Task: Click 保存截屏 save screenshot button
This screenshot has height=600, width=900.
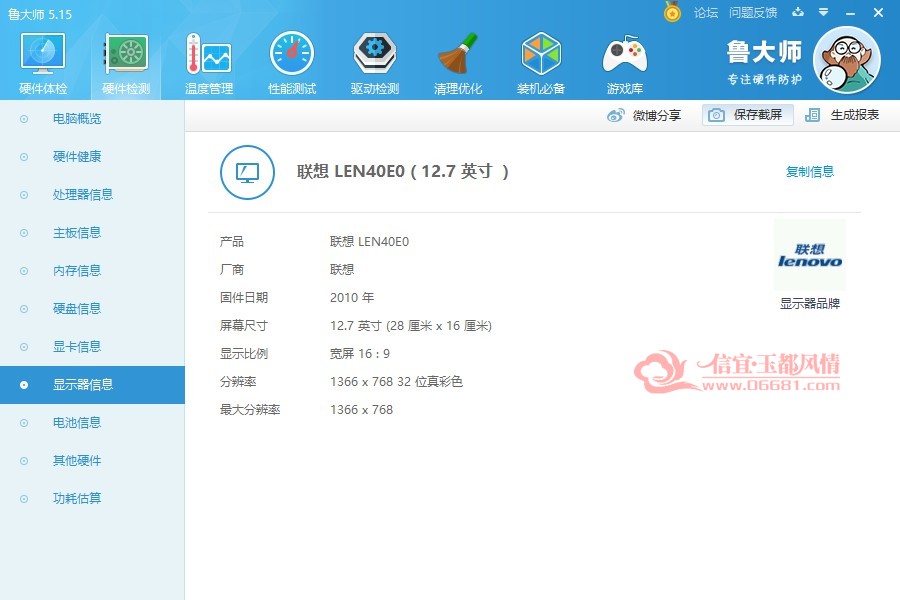Action: (748, 115)
